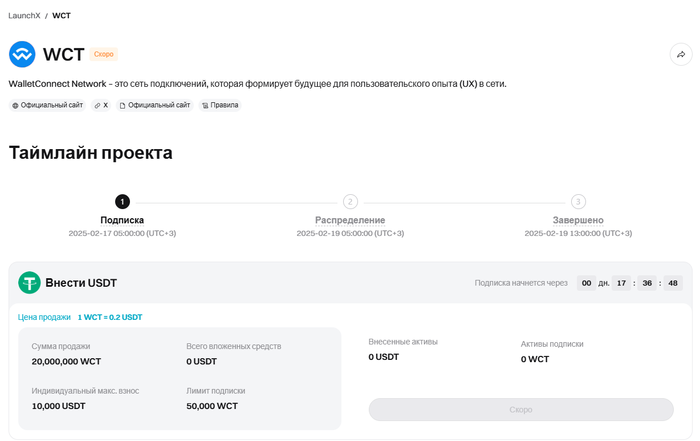Select the step 3 timeline circle
This screenshot has width=700, height=441.
click(x=578, y=201)
